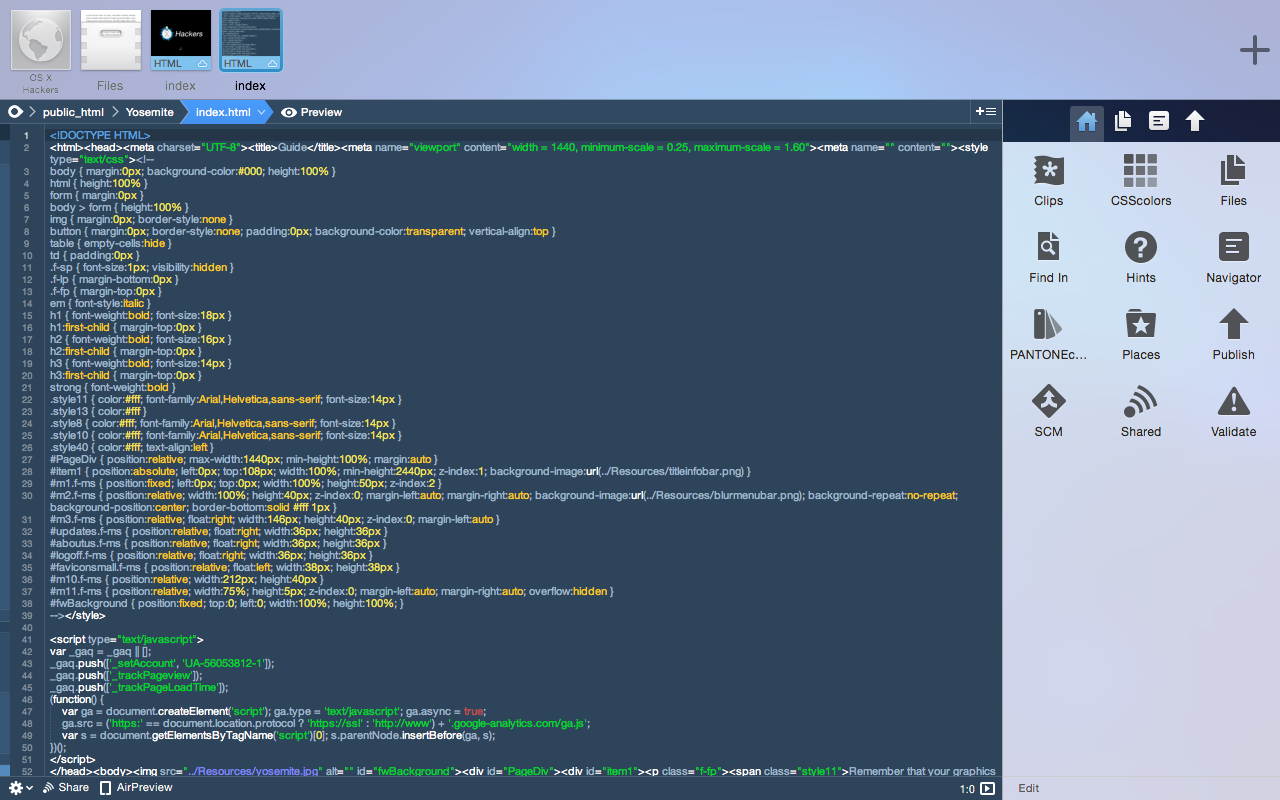Toggle the sidebar with bottom-right square button
Viewport: 1280px width, 800px height.
[x=988, y=789]
